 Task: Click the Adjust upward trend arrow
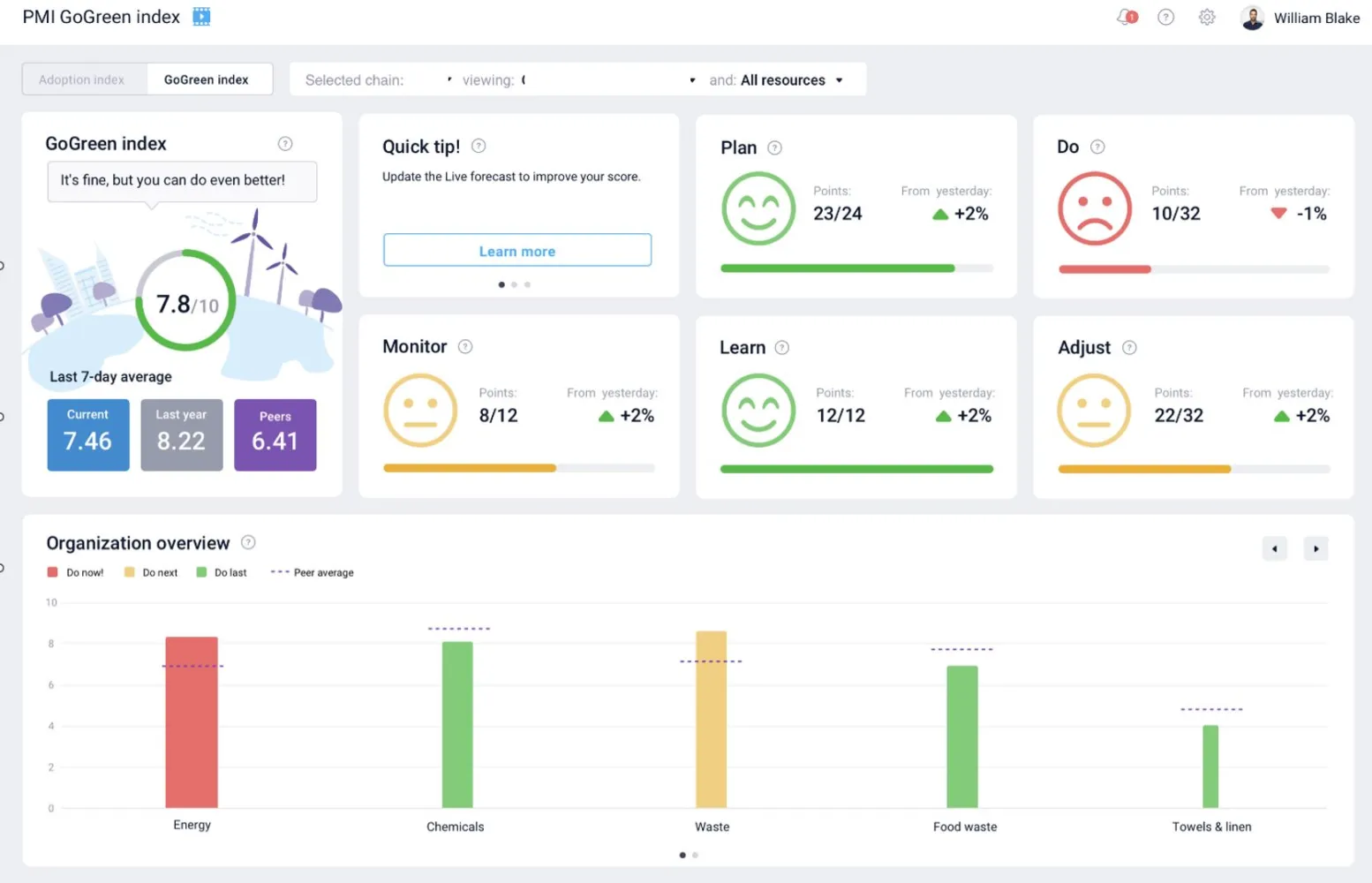click(x=1281, y=416)
